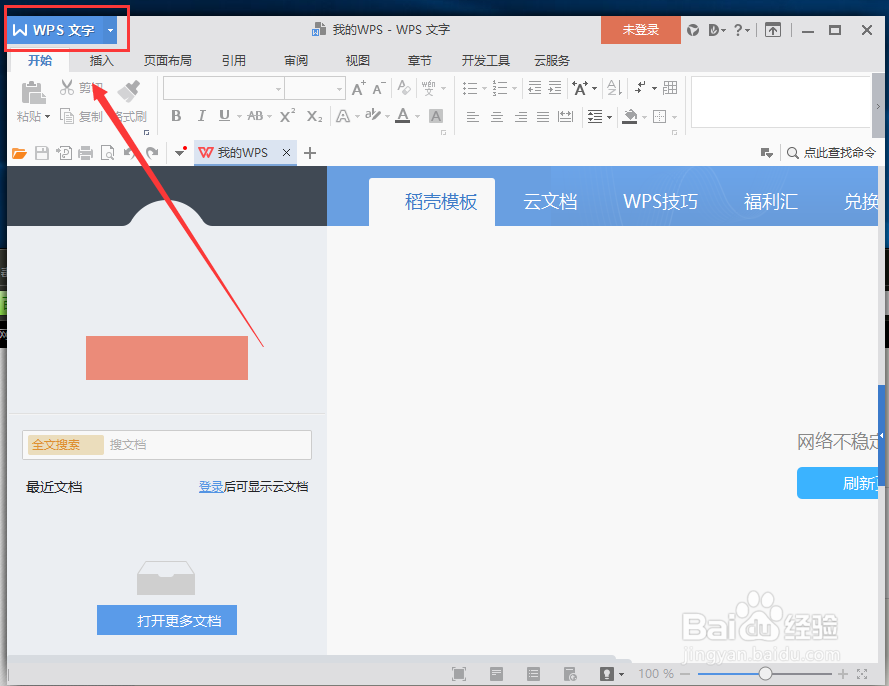Toggle Subscript X₂ formatting
Screen dimensions: 889x686
[x=314, y=116]
